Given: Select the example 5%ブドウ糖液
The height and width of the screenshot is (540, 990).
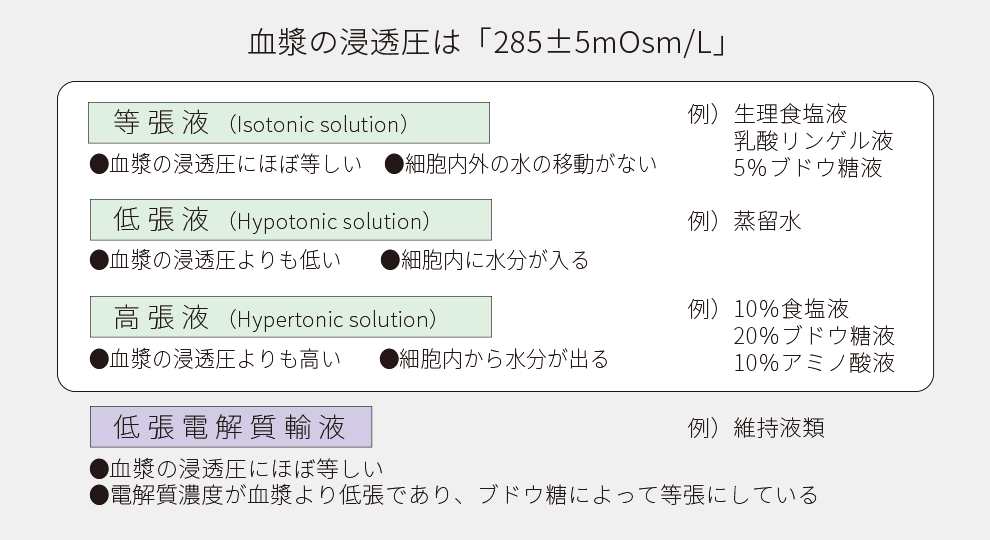Looking at the screenshot, I should (808, 167).
